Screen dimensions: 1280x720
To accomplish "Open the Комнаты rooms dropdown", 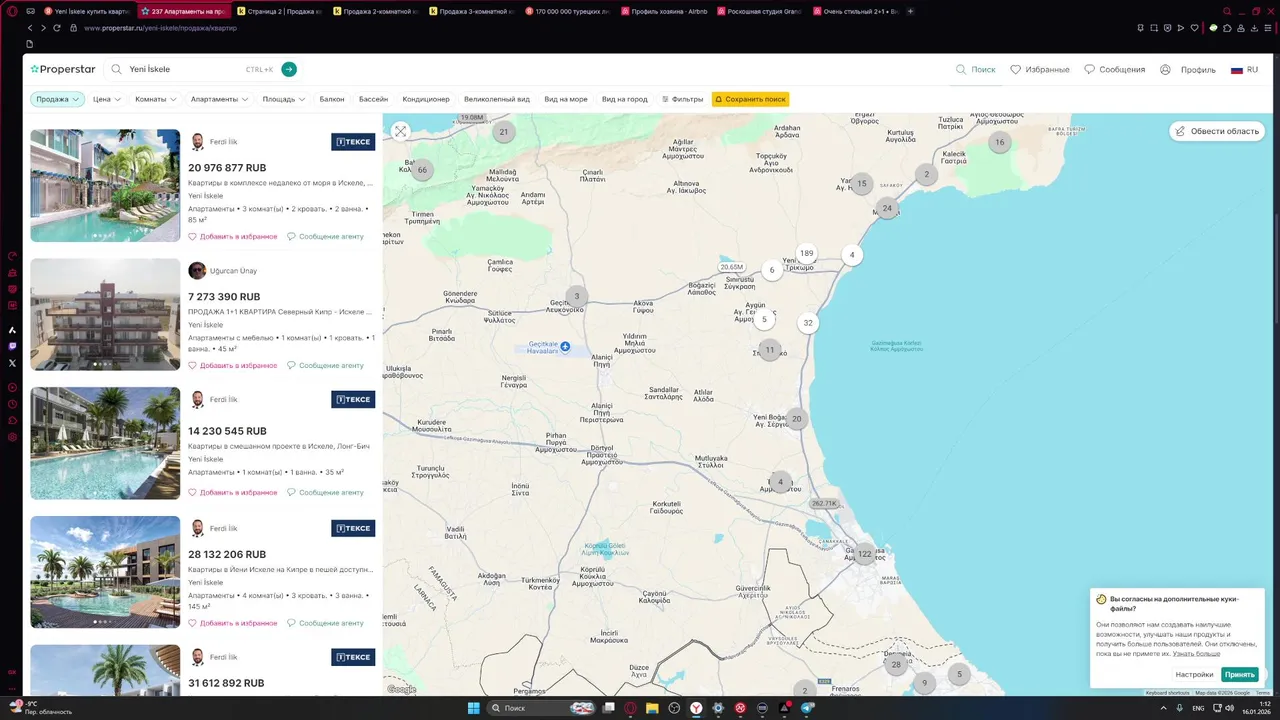I will [156, 99].
